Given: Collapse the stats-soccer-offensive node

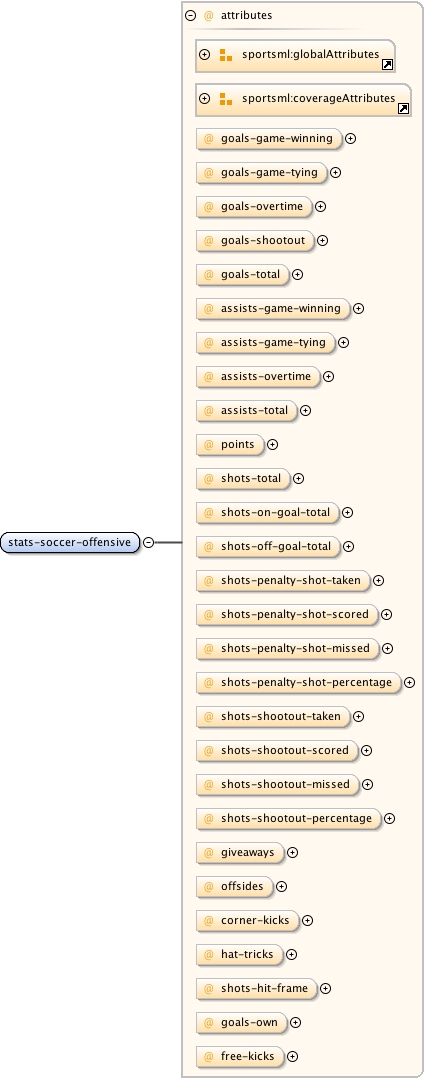Looking at the screenshot, I should pyautogui.click(x=149, y=542).
